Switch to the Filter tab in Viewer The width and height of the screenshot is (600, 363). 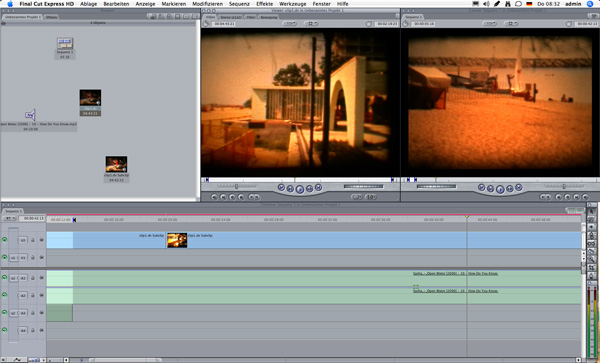251,17
